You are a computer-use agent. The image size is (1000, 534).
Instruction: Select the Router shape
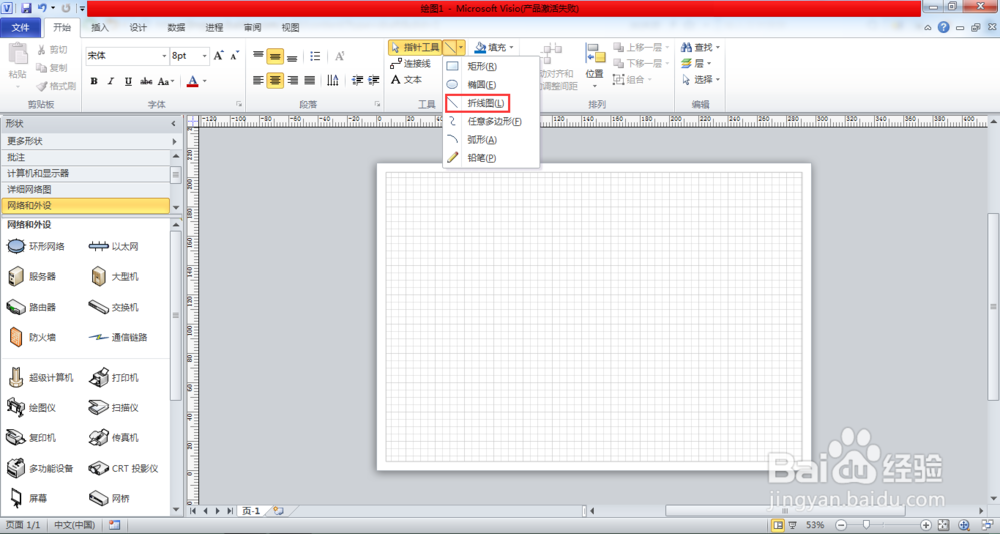(32, 307)
